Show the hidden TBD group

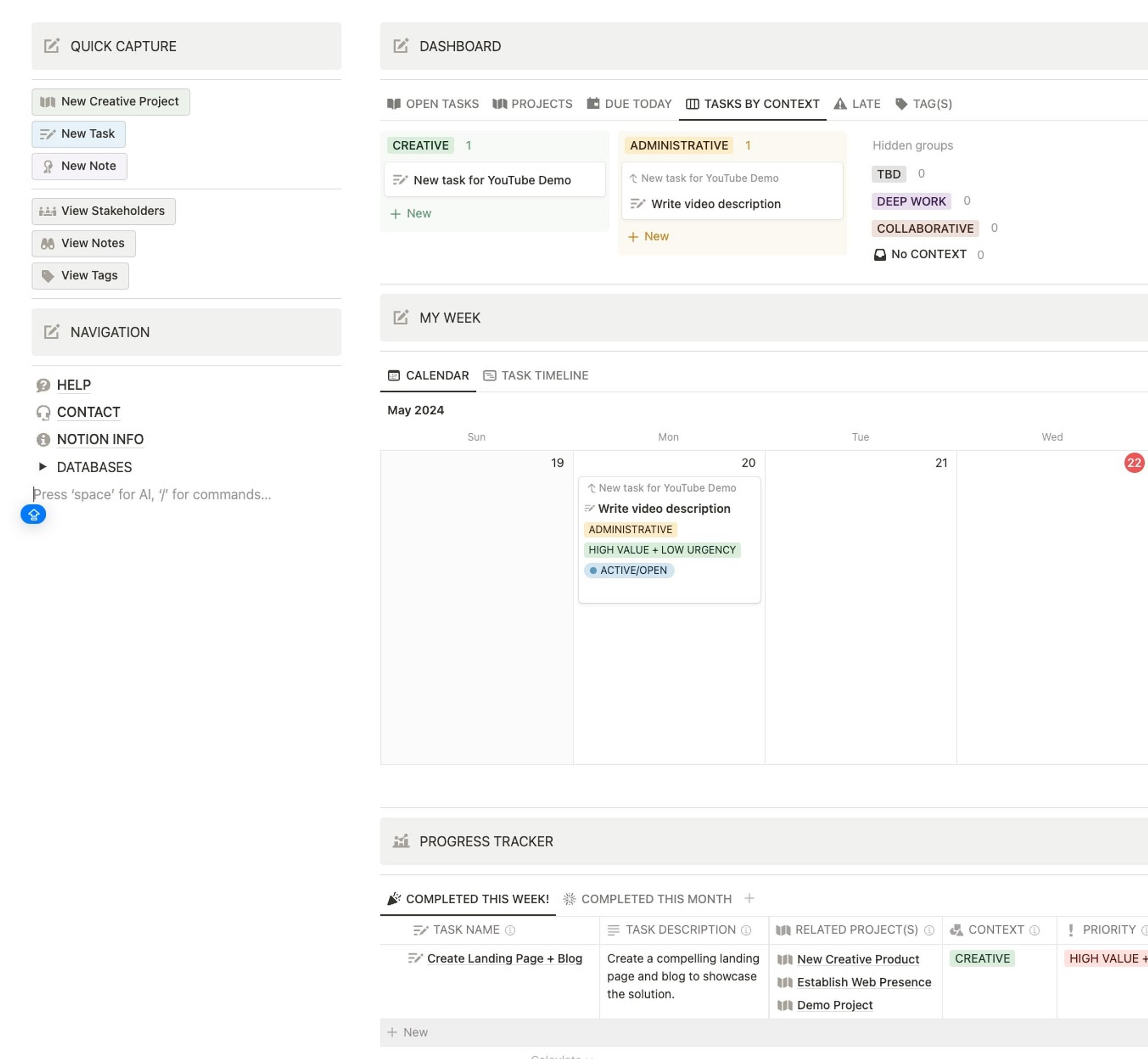pyautogui.click(x=888, y=174)
